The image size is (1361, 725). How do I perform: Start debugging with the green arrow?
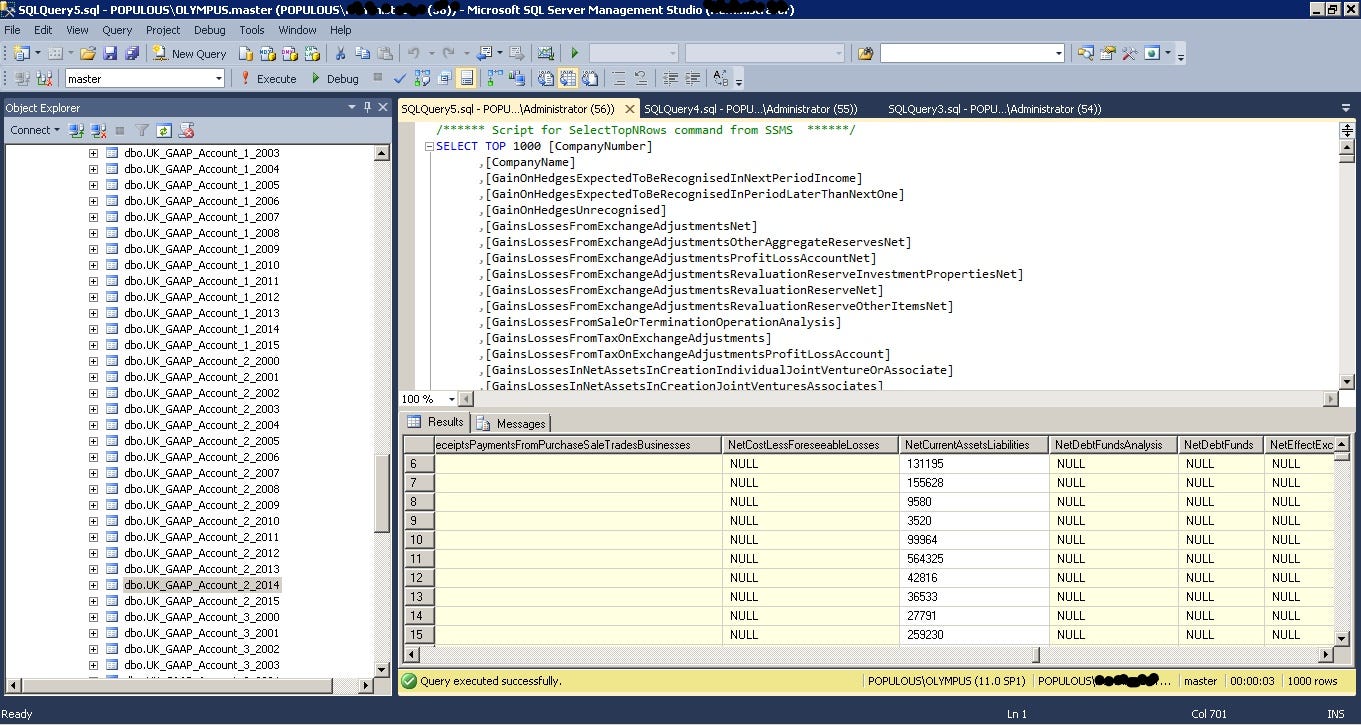pos(574,53)
